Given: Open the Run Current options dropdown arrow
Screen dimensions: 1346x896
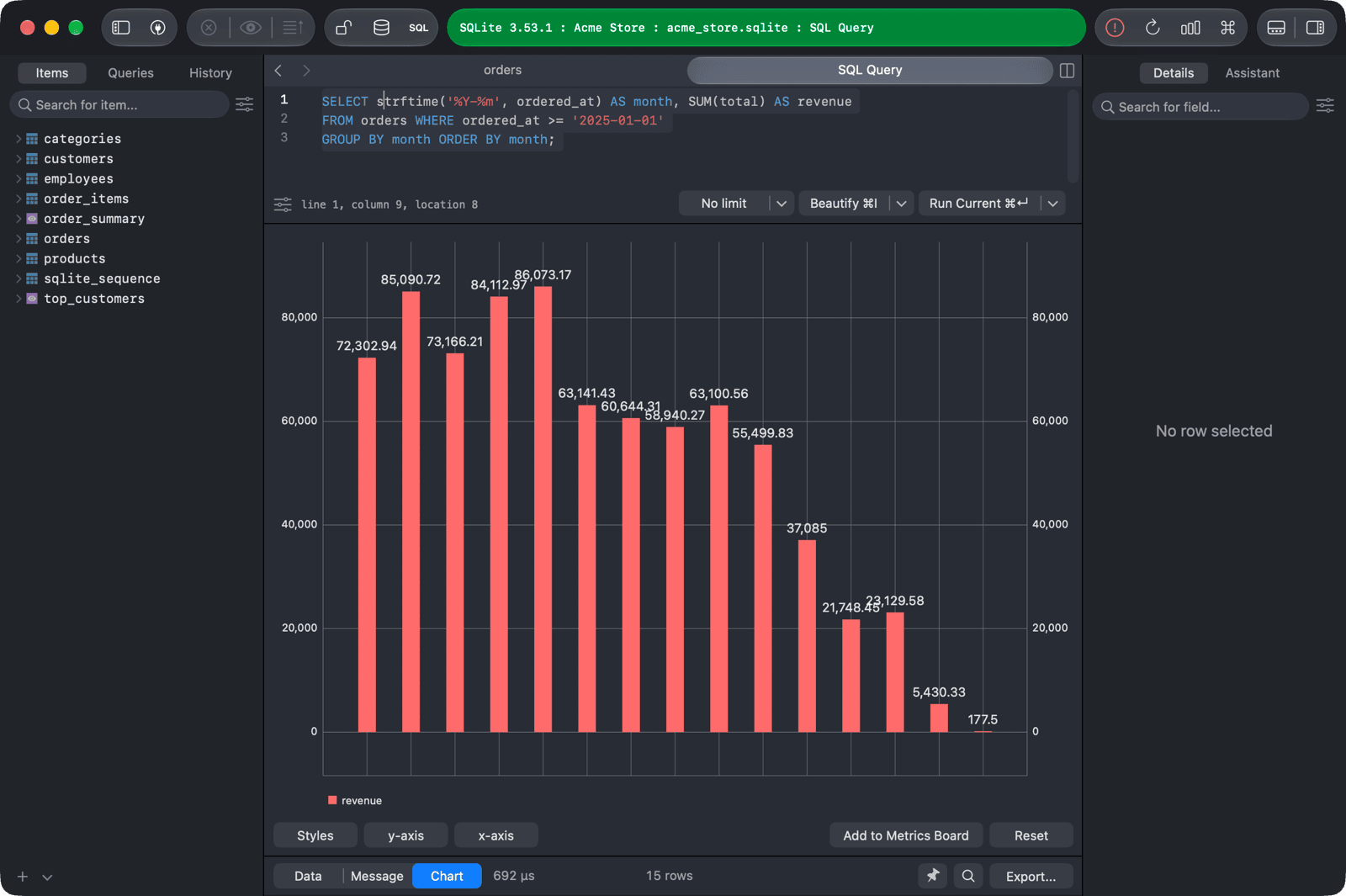Looking at the screenshot, I should pyautogui.click(x=1053, y=204).
